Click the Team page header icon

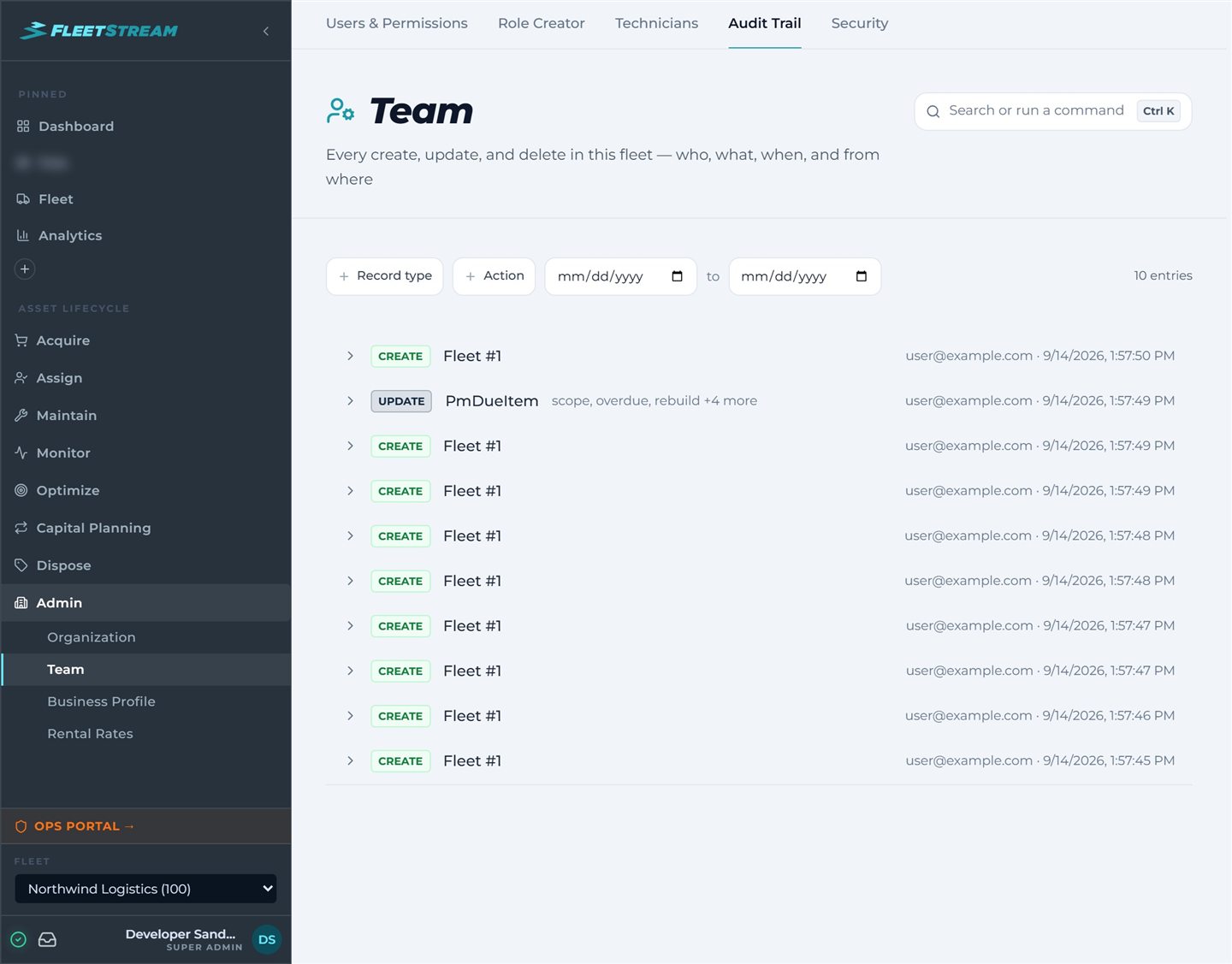click(341, 110)
